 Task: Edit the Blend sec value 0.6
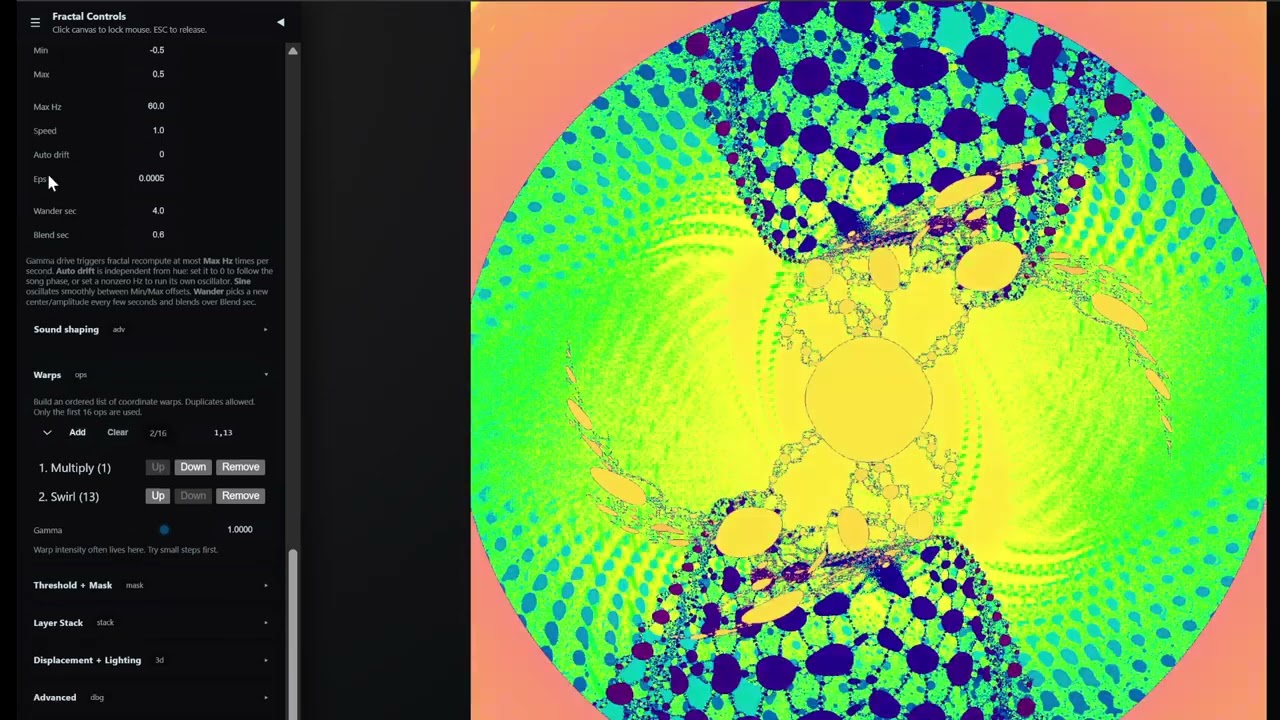point(158,235)
